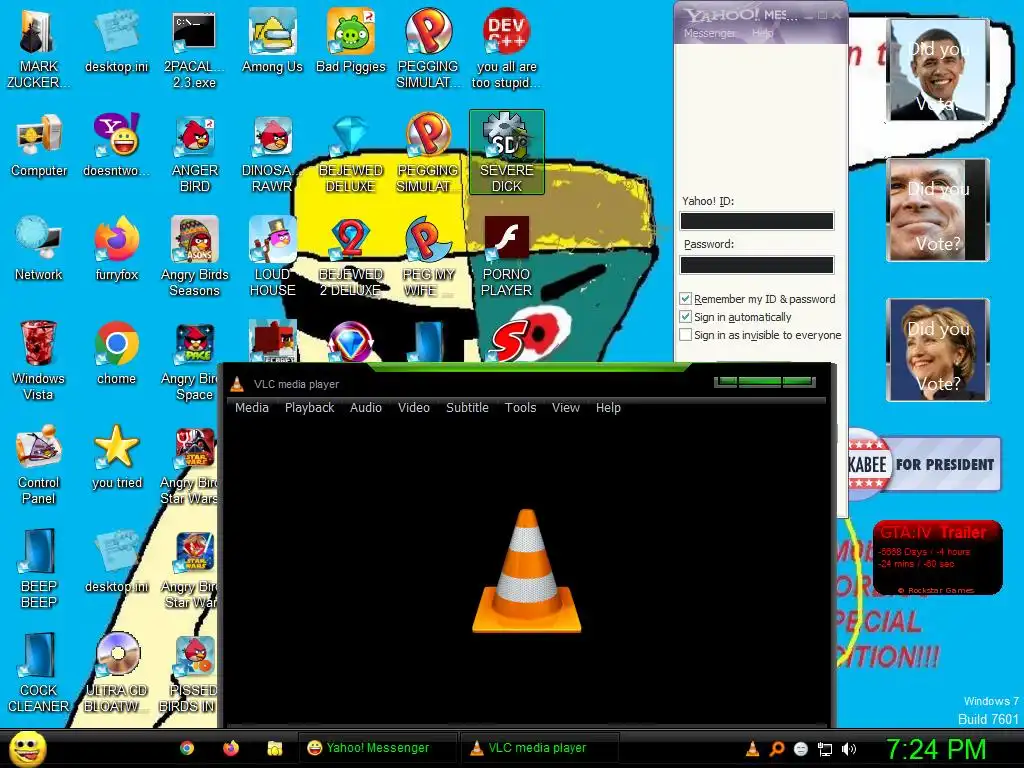Viewport: 1024px width, 768px height.
Task: Click the Chrome icon in the taskbar
Action: tap(187, 748)
